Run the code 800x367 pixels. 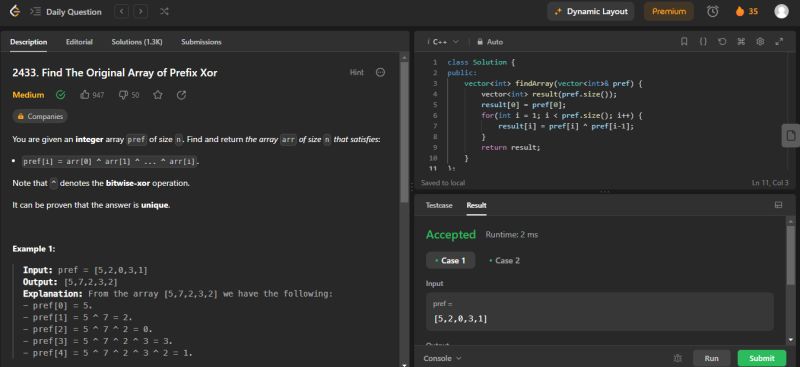(x=711, y=358)
